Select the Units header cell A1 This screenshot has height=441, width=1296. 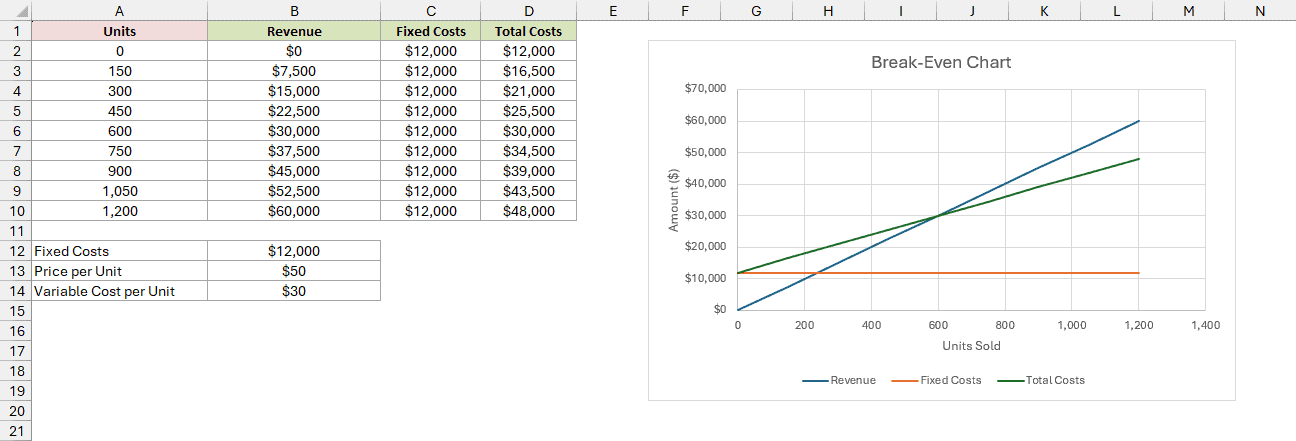coord(120,31)
